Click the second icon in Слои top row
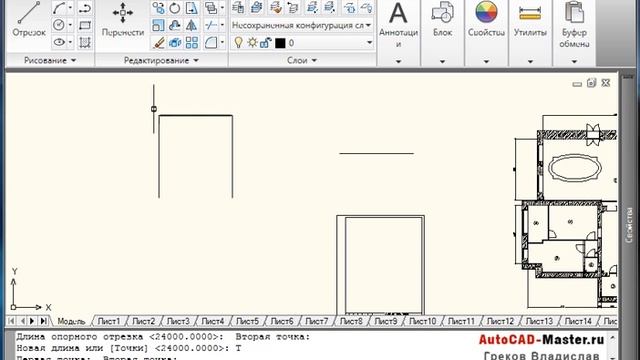The height and width of the screenshot is (360, 640). 257,7
